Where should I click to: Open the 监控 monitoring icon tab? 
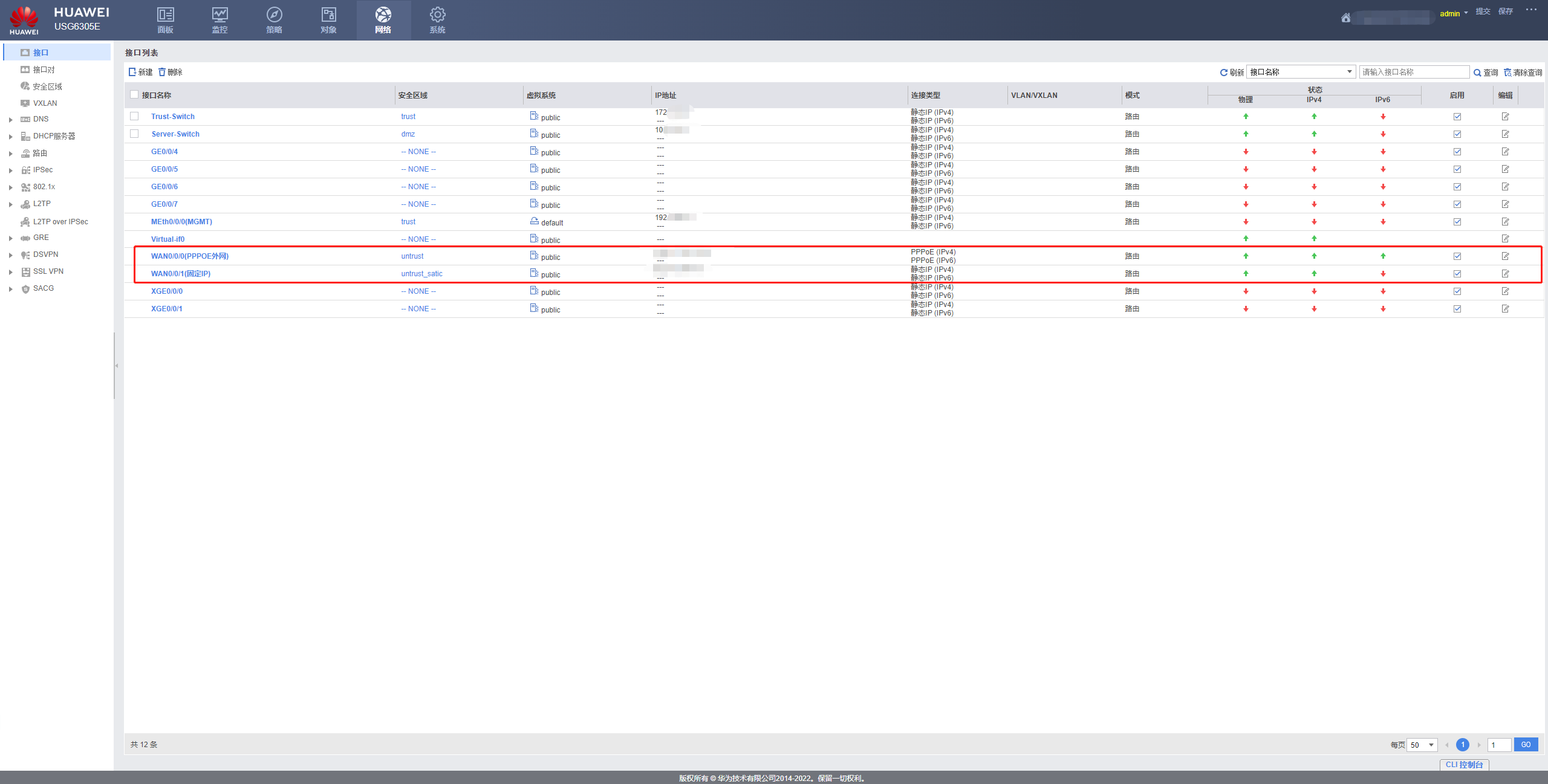[x=220, y=15]
